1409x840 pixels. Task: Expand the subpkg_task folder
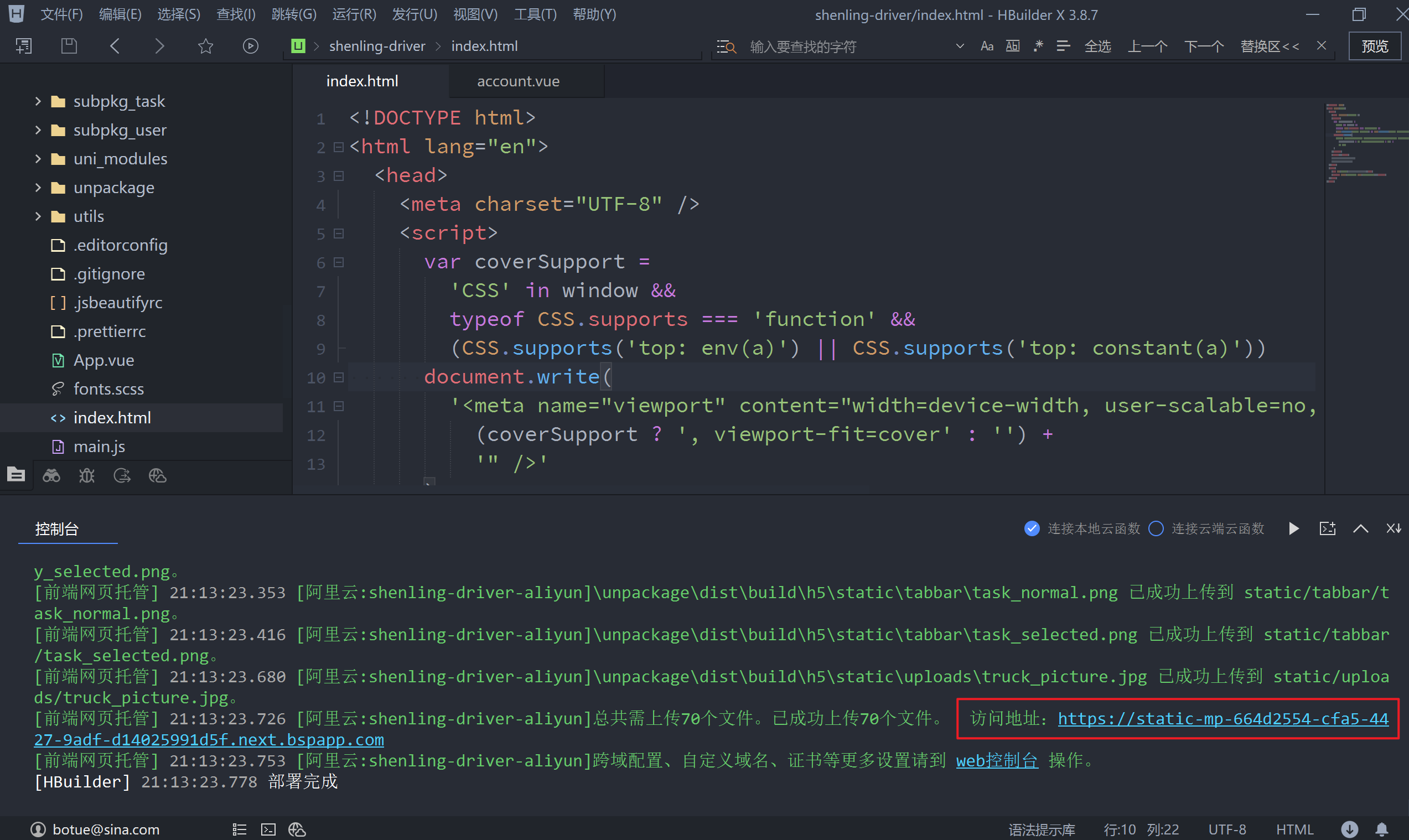pos(38,101)
